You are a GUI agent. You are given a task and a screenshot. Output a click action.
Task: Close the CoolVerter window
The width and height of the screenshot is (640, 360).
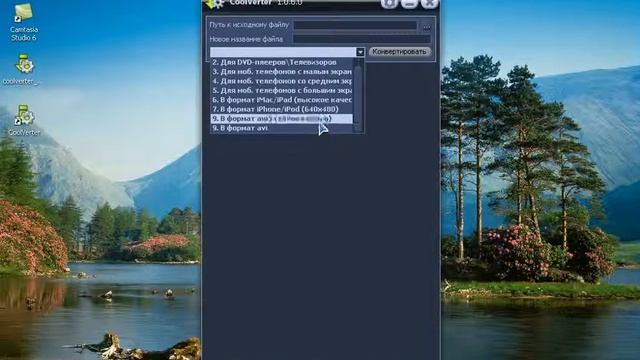point(429,4)
